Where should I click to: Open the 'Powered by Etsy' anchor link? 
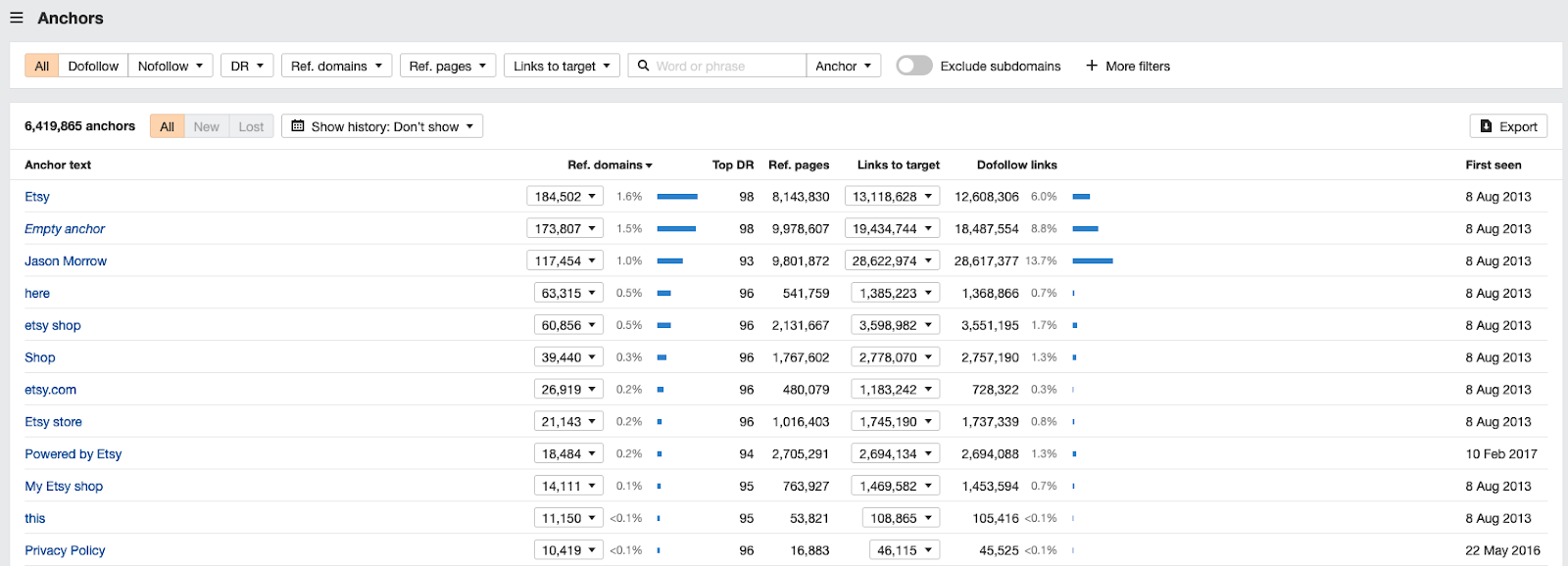point(73,454)
